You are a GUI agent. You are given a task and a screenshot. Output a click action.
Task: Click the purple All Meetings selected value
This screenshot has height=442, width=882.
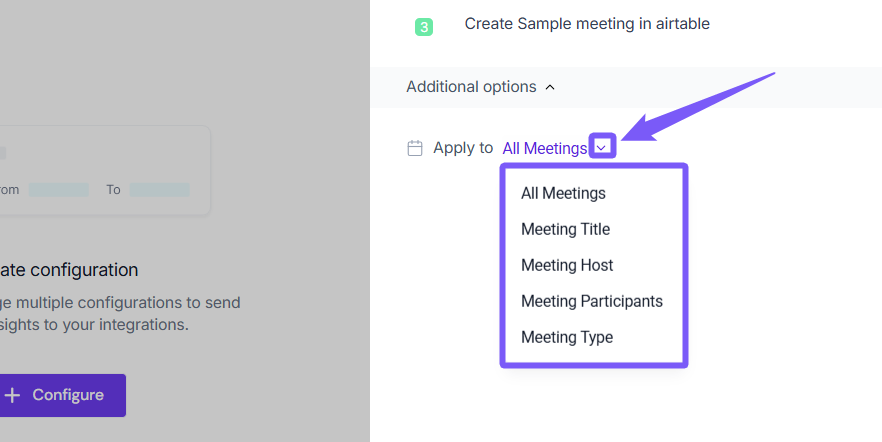point(544,148)
